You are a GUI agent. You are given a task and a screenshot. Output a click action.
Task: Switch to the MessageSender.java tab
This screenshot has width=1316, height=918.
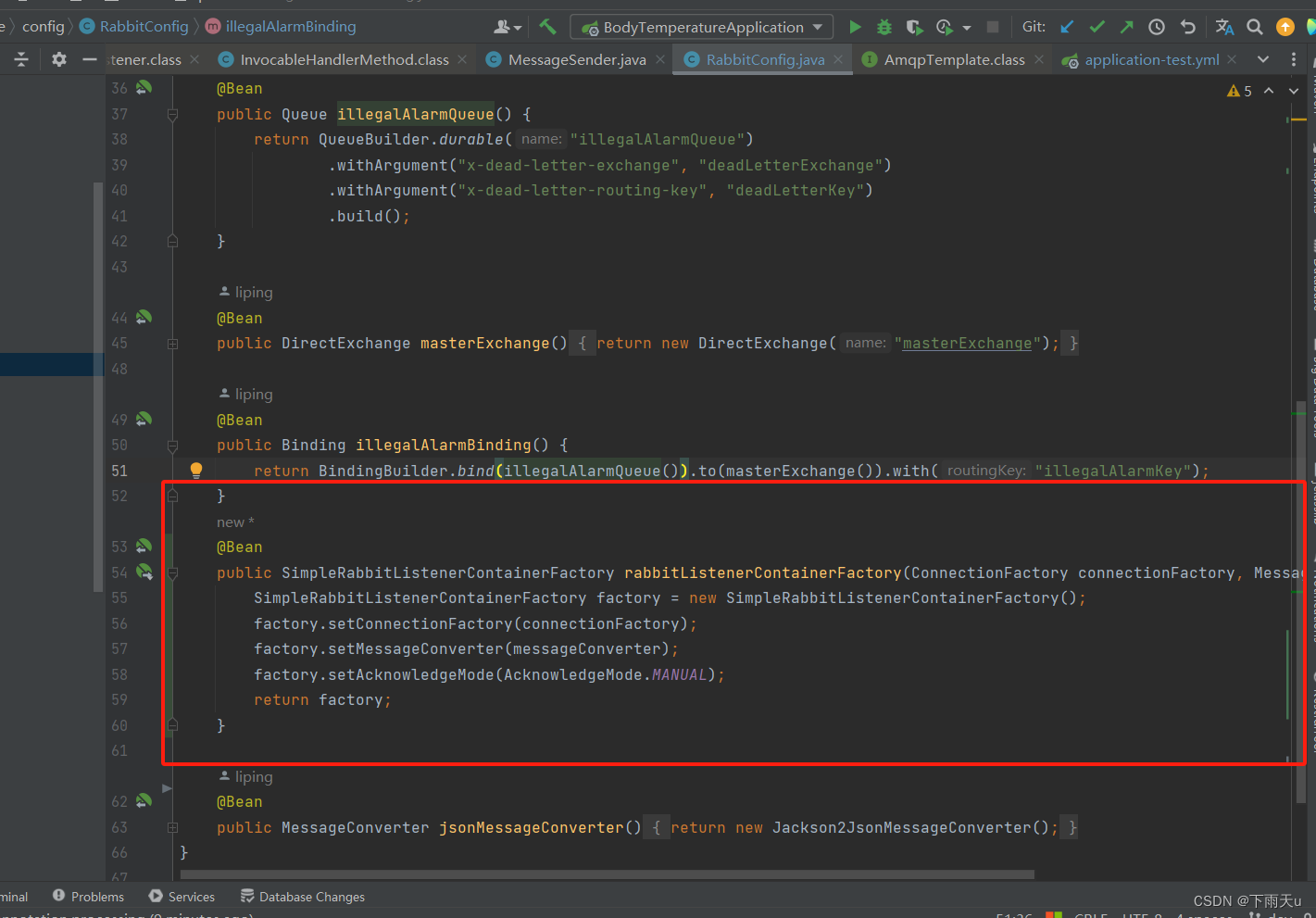pos(575,58)
